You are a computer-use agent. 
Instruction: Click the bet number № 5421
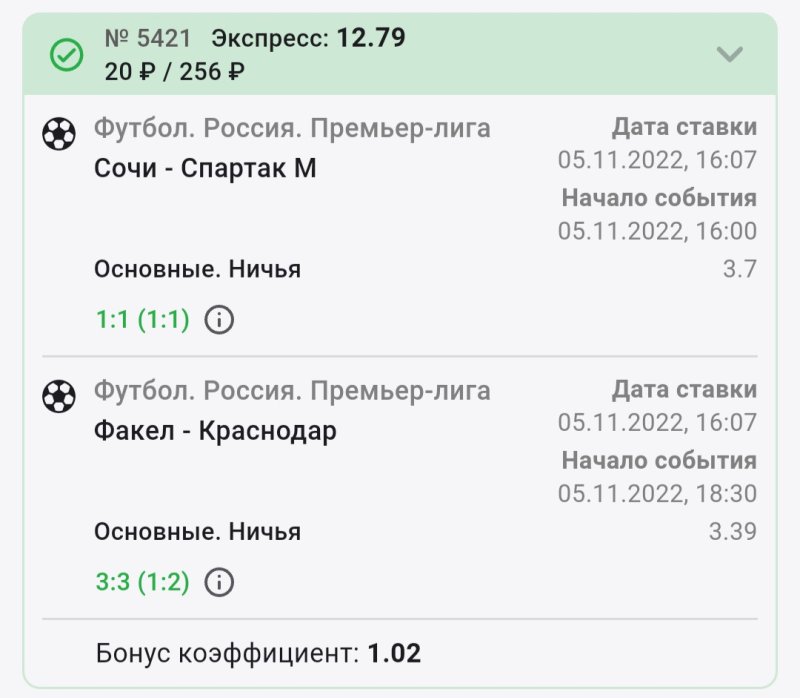pos(147,39)
